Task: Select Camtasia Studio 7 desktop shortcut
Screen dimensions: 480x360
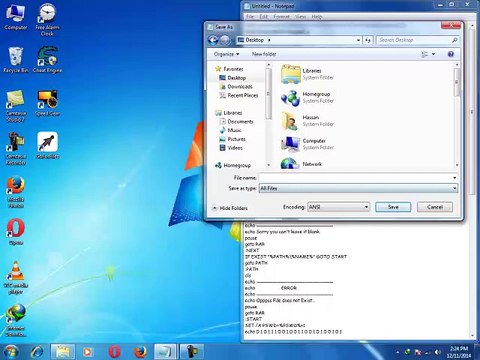Action: 15,106
